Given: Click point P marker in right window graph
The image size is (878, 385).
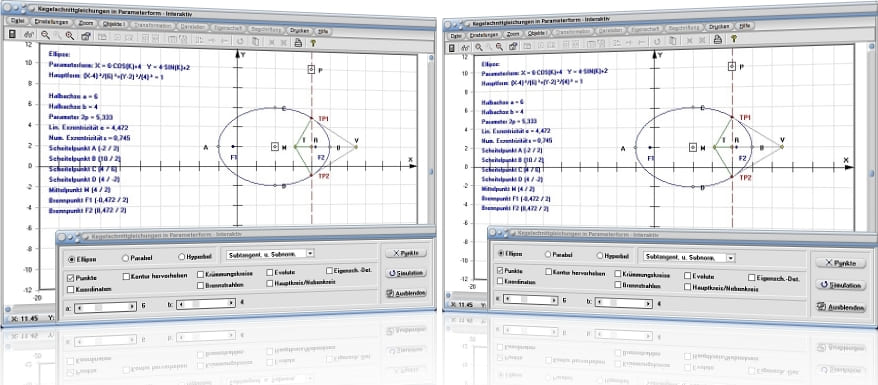Looking at the screenshot, I should (x=731, y=67).
